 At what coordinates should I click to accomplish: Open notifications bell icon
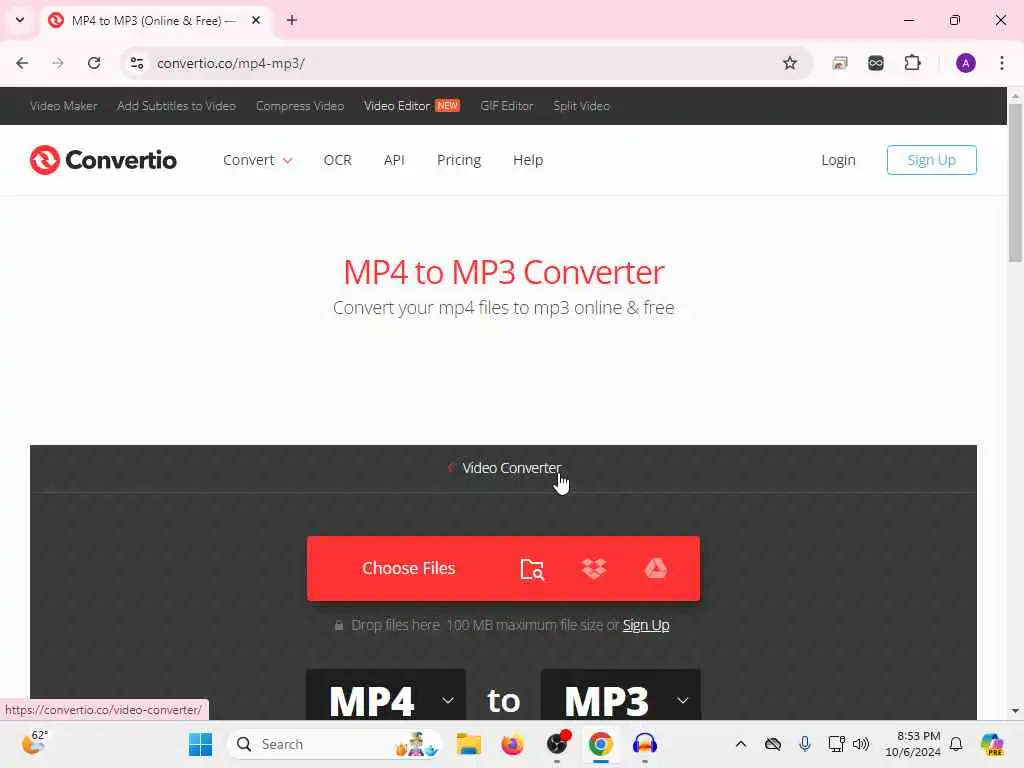point(956,744)
